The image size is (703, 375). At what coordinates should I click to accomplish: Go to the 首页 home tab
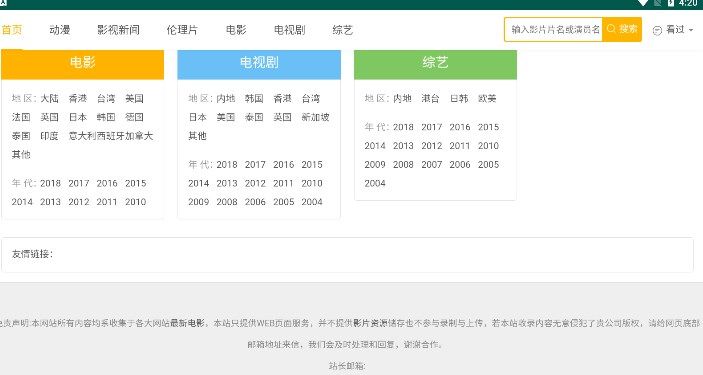(x=12, y=30)
